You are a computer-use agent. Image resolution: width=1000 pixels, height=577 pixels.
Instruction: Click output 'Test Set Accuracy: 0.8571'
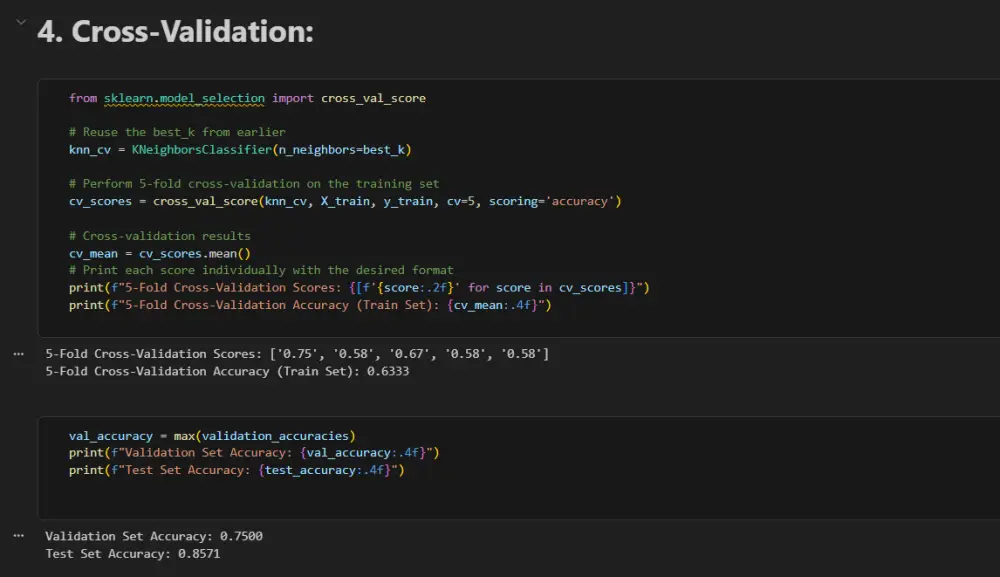[133, 554]
